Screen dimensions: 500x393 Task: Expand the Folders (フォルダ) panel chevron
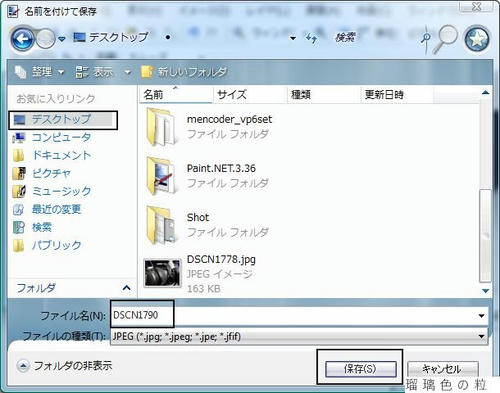(x=126, y=288)
